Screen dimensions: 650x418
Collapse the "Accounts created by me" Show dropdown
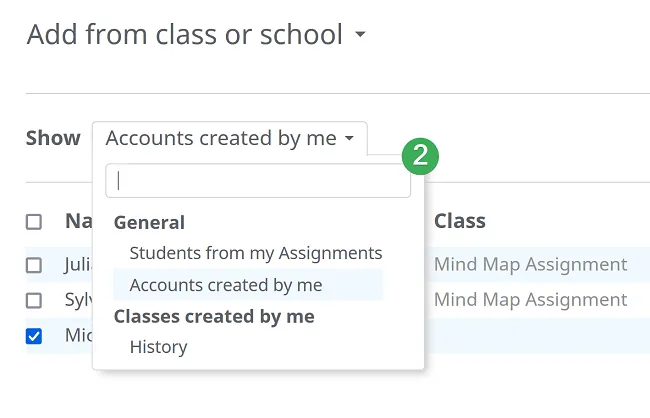(229, 139)
